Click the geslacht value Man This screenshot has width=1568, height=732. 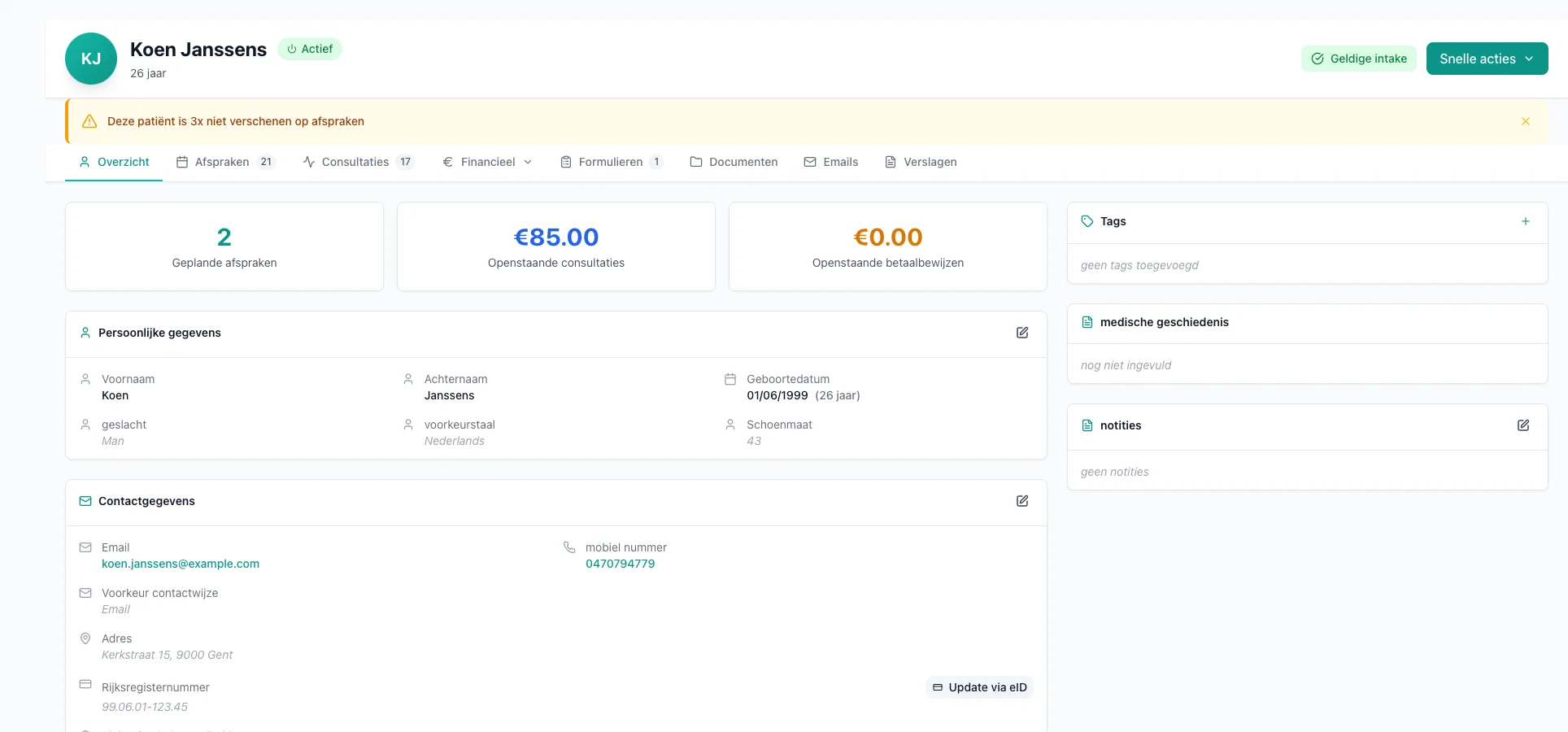[113, 441]
